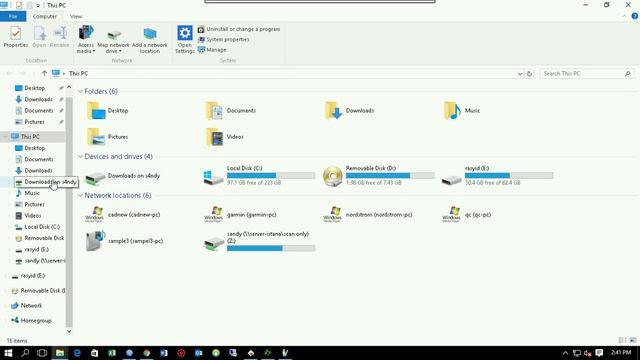
Task: Select qc (qc-pc) network location
Action: [x=467, y=215]
